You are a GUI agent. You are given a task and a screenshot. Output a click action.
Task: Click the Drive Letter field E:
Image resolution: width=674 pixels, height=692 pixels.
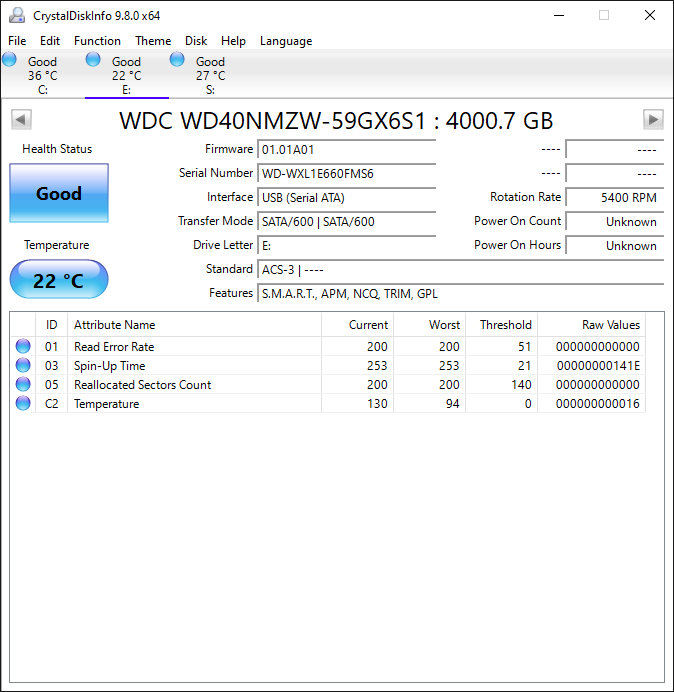click(x=347, y=245)
